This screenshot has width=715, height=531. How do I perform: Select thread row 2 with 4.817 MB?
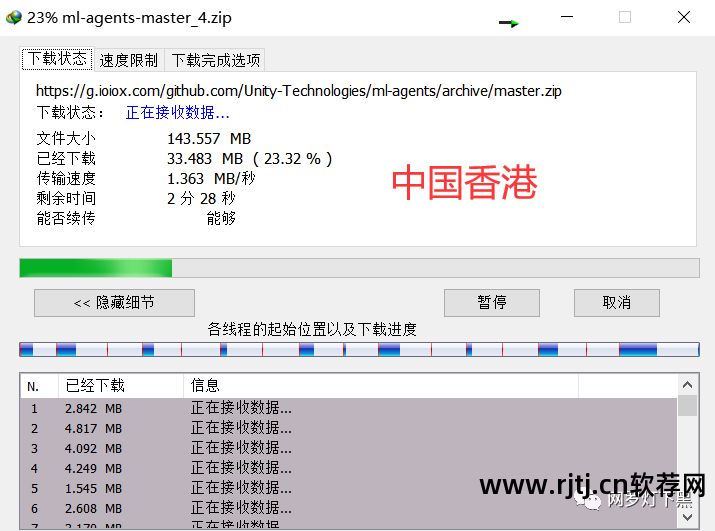coord(349,428)
